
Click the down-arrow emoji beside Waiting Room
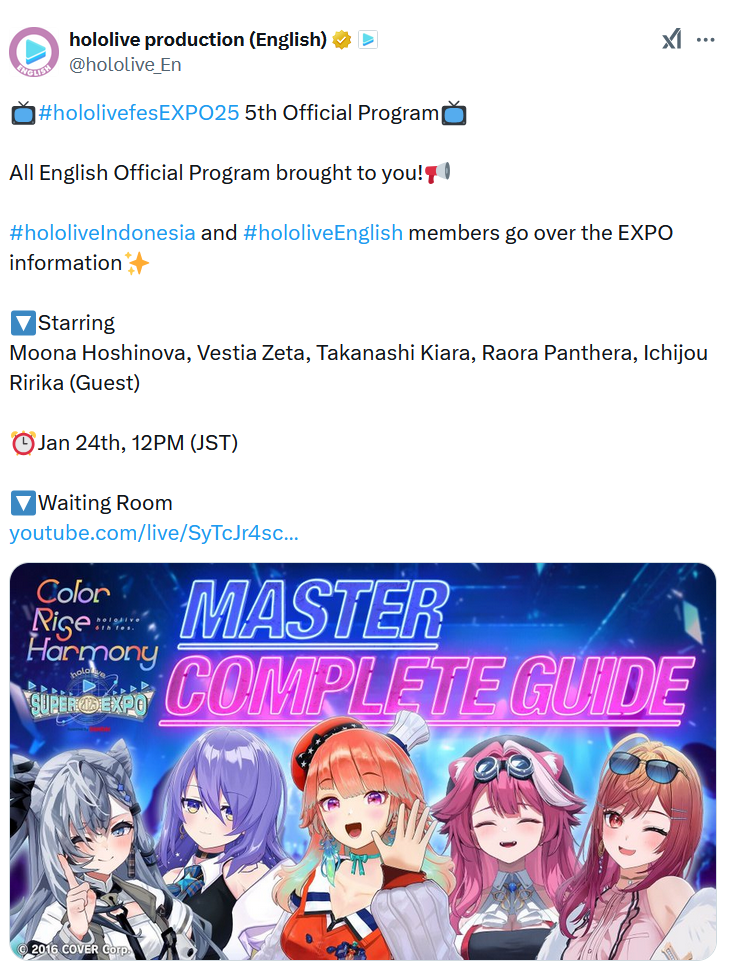pyautogui.click(x=23, y=503)
